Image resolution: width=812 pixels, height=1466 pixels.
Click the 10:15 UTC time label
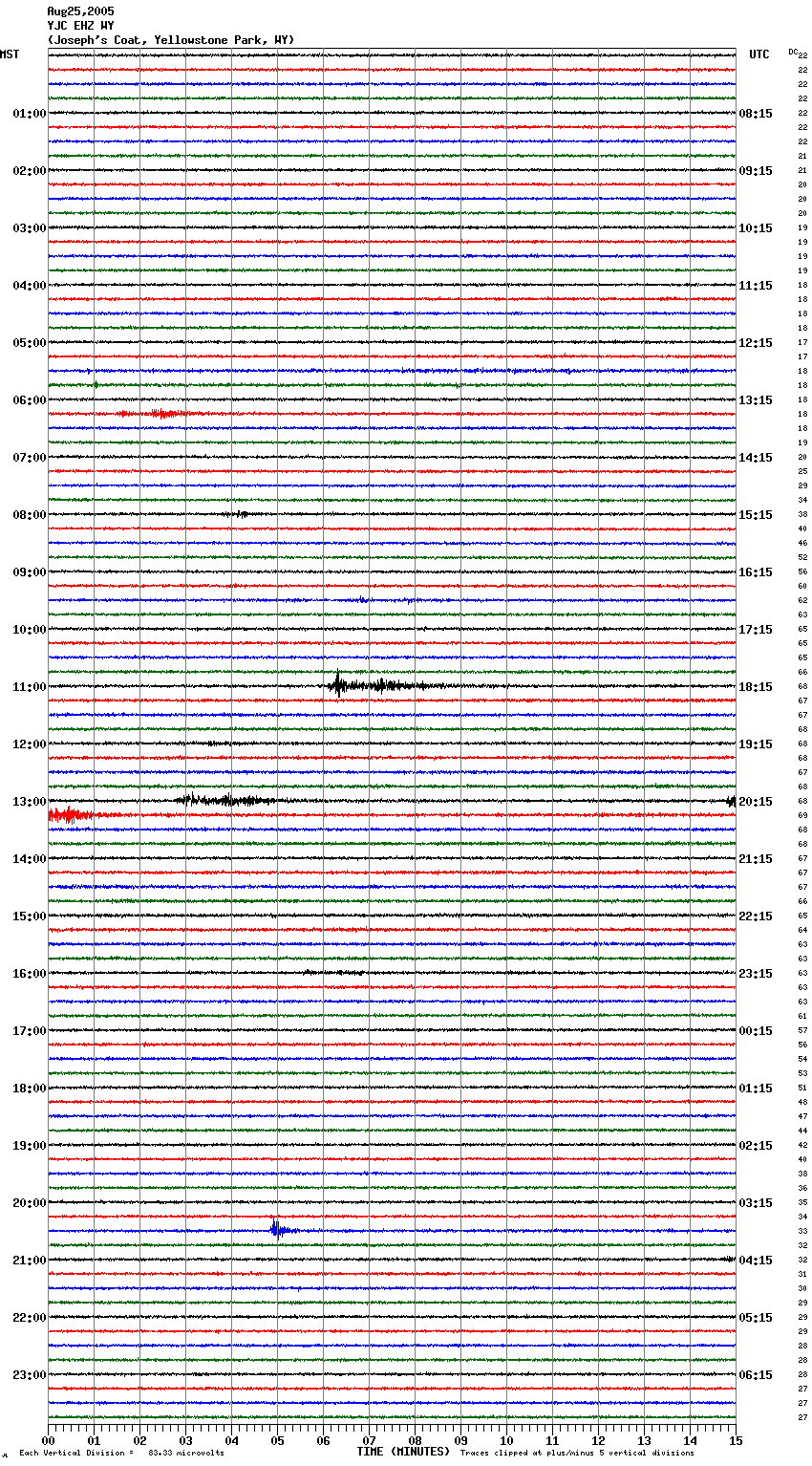tap(756, 228)
